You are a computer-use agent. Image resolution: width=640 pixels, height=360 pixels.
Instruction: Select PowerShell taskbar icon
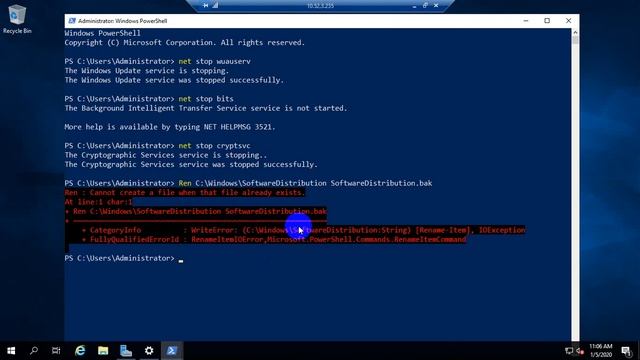click(x=172, y=351)
